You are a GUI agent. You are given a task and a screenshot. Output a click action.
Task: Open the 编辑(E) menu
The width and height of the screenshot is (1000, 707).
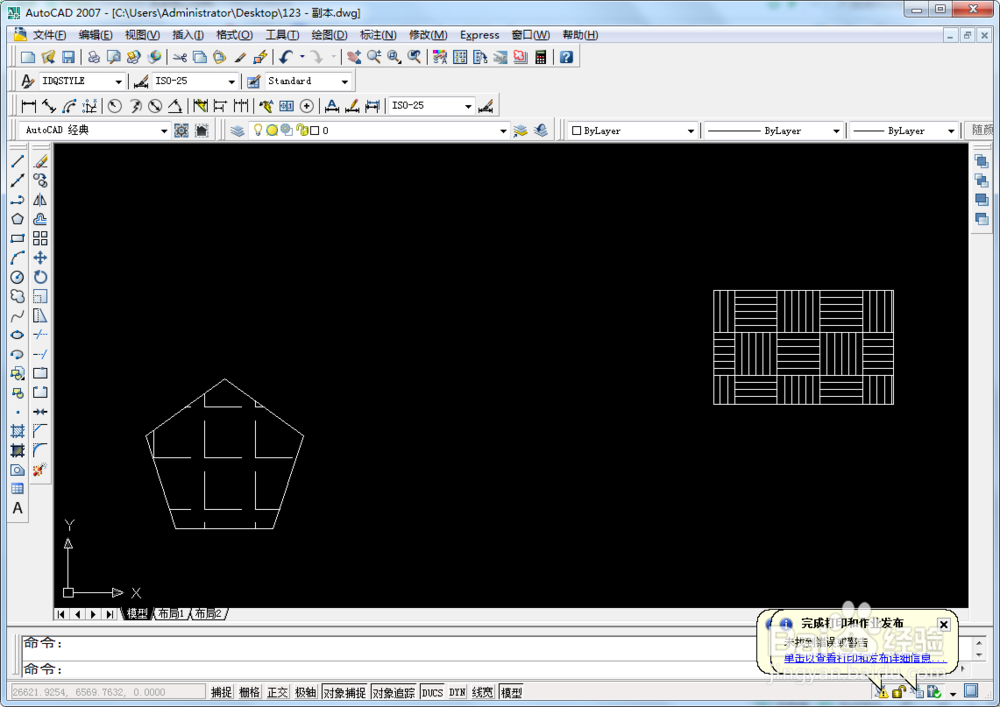coord(96,35)
